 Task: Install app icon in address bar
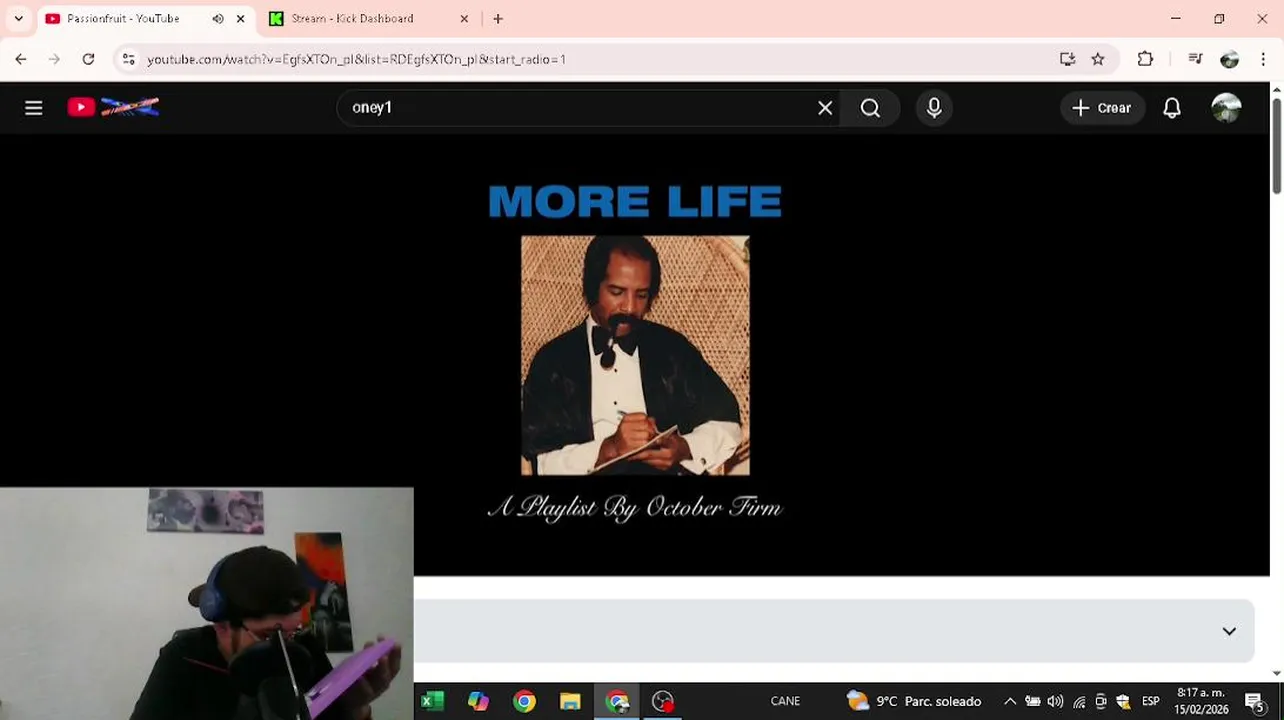click(x=1067, y=59)
